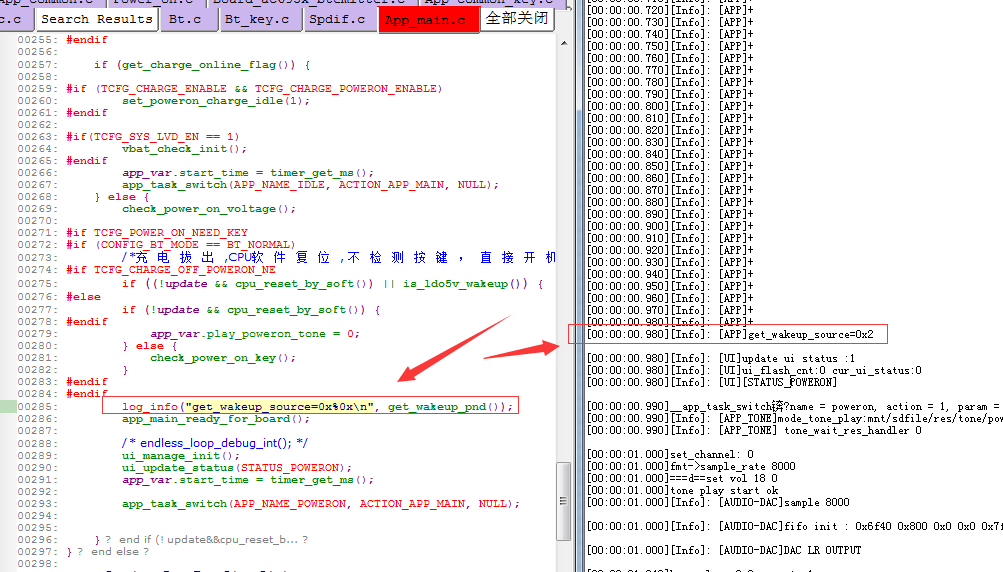1003x572 pixels.
Task: Click the check_power_on_voltage() line
Action: point(209,209)
